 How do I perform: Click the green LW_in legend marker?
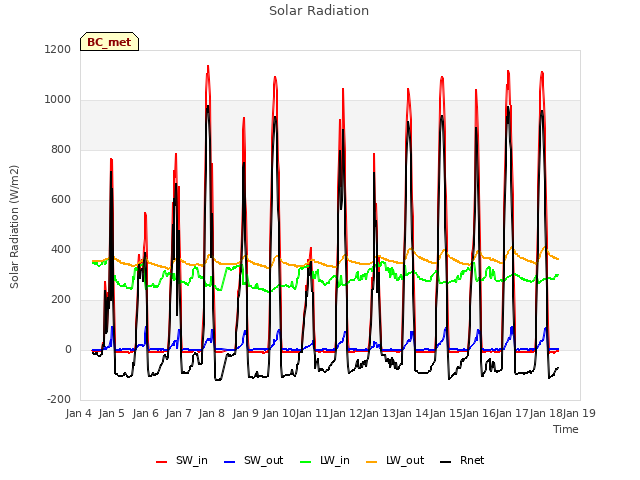[306, 462]
